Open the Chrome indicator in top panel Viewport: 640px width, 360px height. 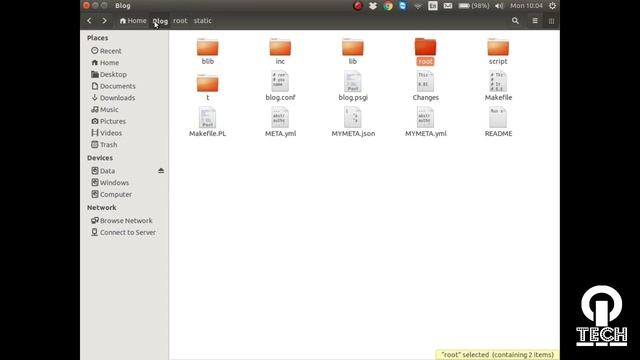(x=388, y=6)
